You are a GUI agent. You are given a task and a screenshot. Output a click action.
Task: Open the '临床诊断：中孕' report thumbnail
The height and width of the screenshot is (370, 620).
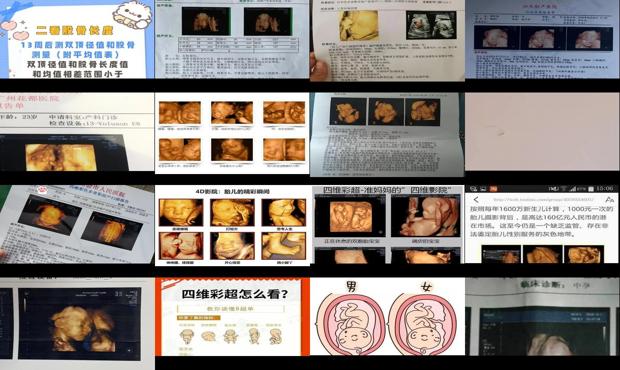coord(542,317)
